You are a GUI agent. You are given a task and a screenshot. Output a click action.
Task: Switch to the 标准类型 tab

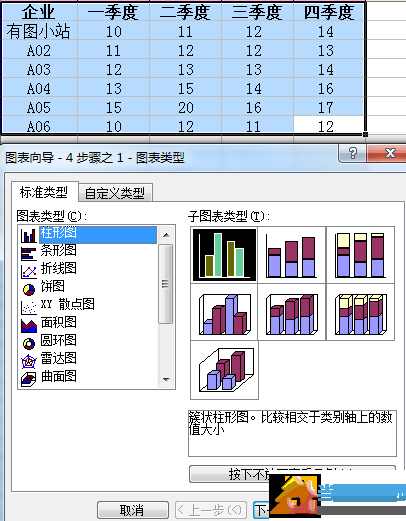coord(44,192)
